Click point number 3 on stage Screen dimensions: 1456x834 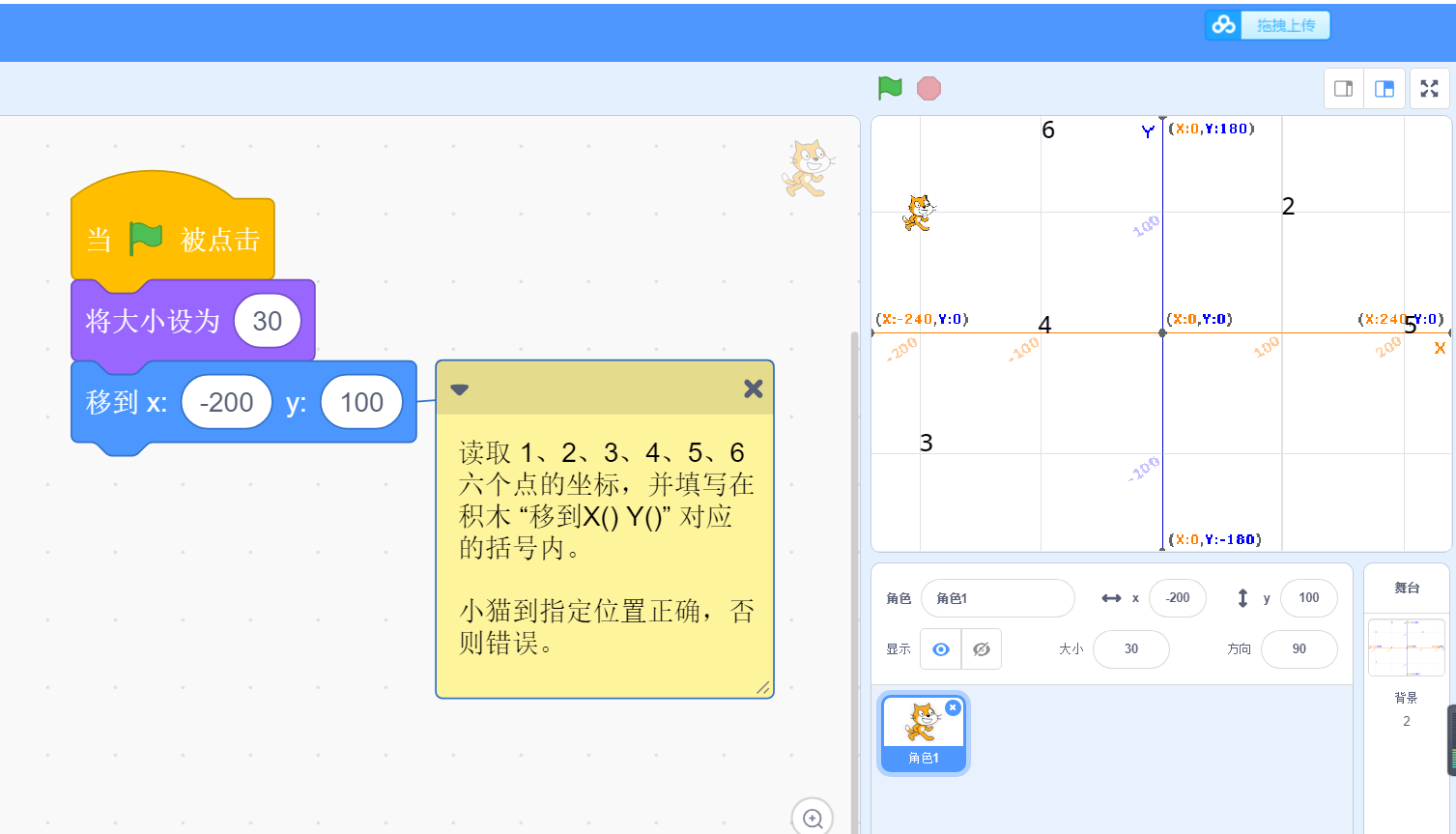pyautogui.click(x=926, y=443)
